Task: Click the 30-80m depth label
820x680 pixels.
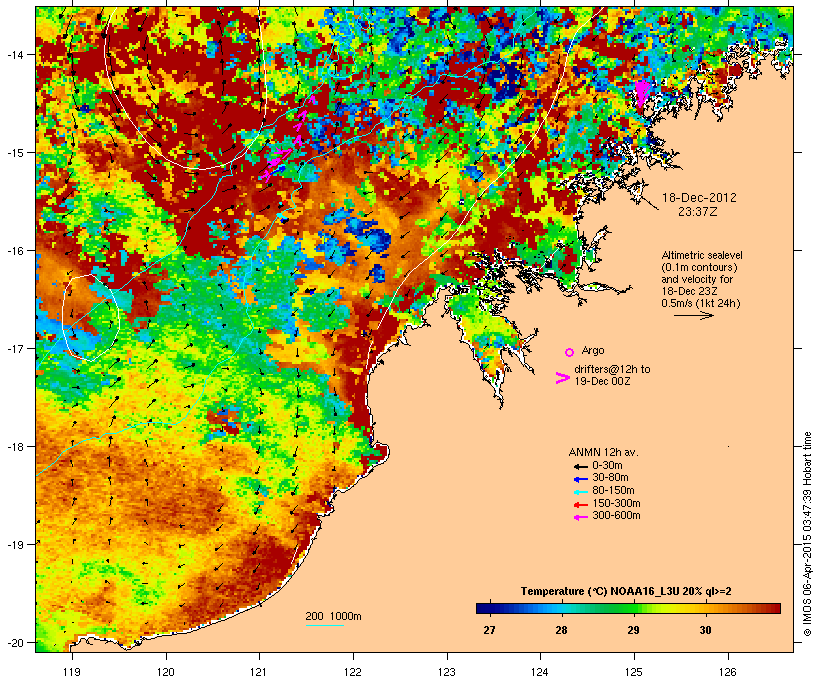Action: [610, 478]
